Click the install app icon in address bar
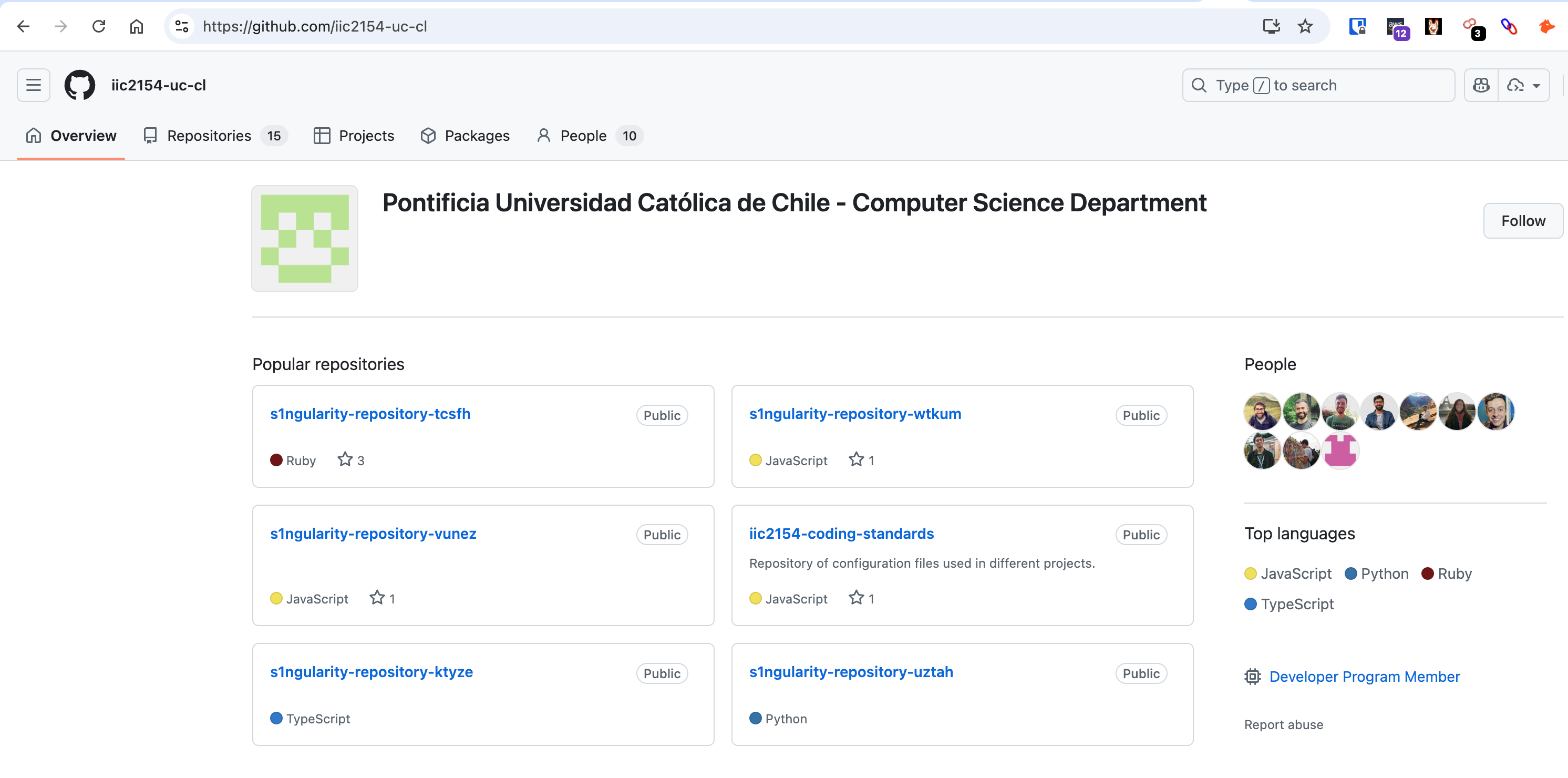Viewport: 1568px width, 778px height. (x=1271, y=26)
